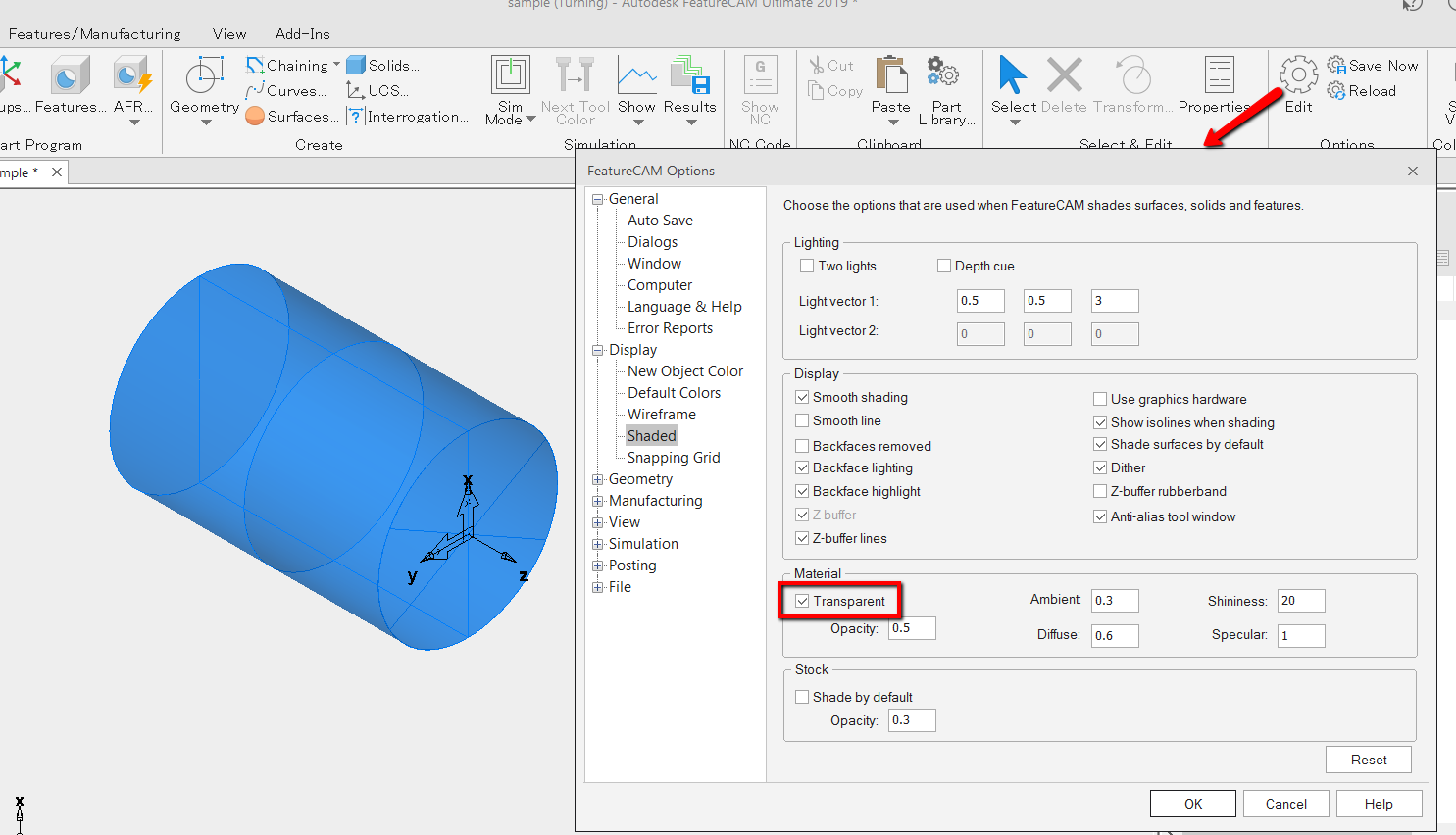This screenshot has height=835, width=1456.
Task: Launch the Interrogation tool
Action: click(405, 116)
